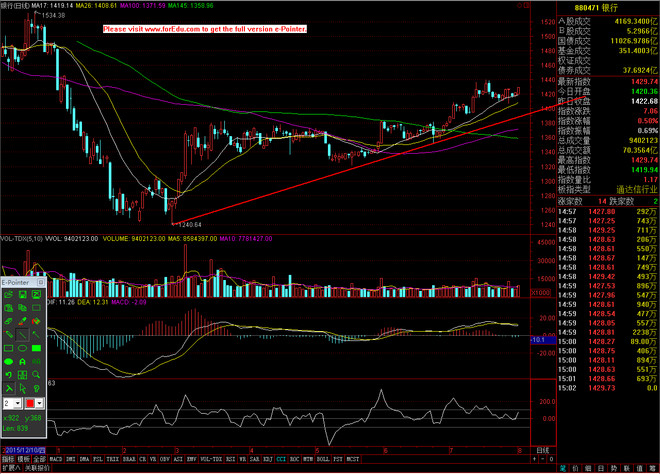Click the red color swatch in E-Pointer
This screenshot has height=474, width=660.
click(30, 403)
